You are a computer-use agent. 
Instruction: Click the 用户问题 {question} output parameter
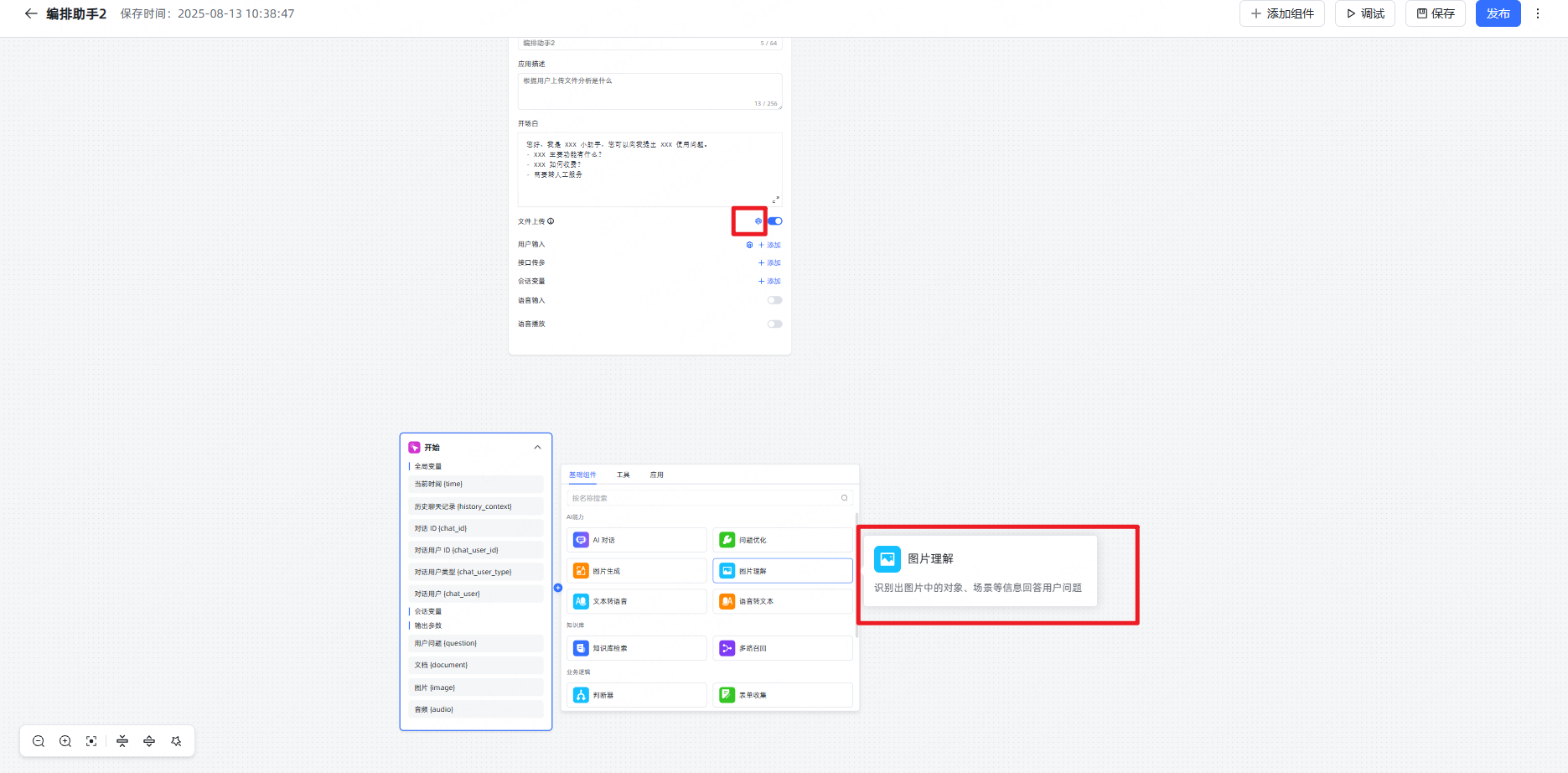[x=476, y=643]
